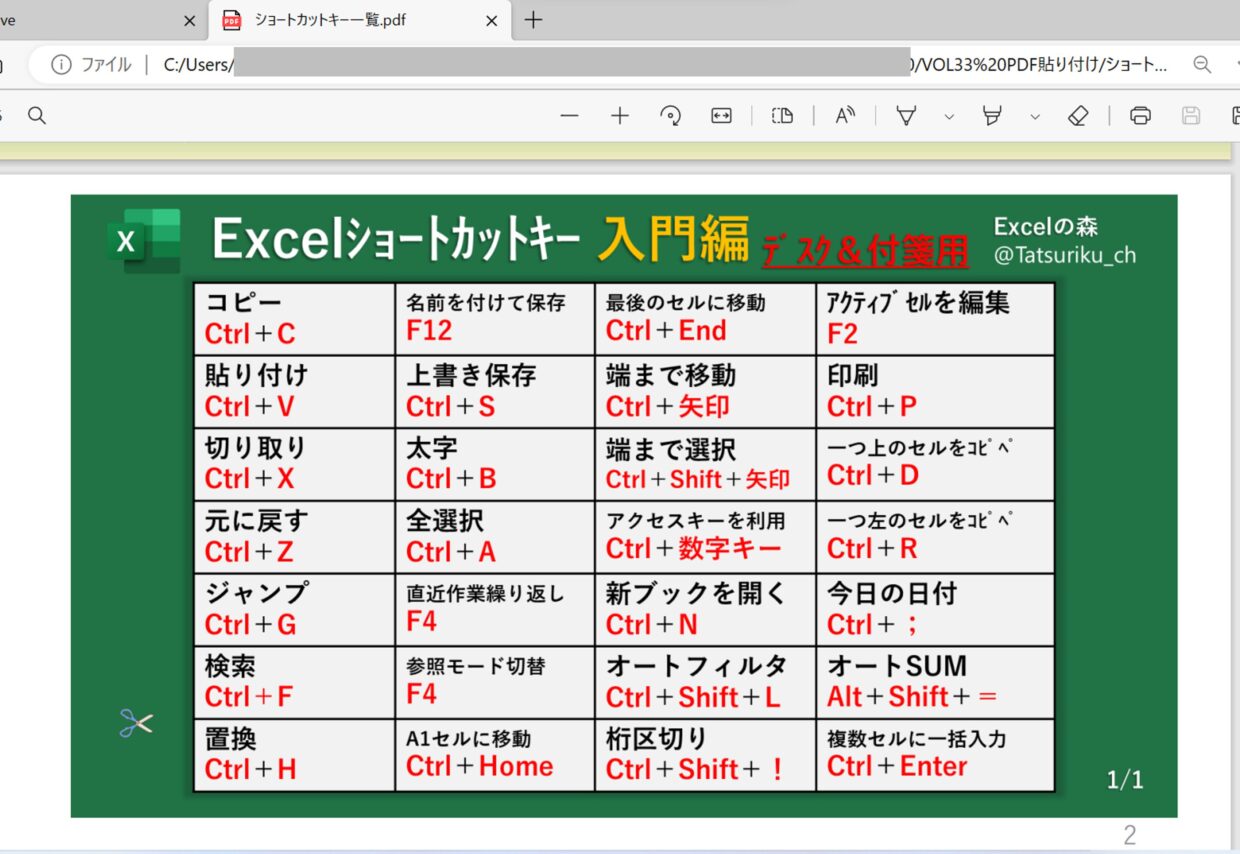
Task: Click the 今日の日付 cell
Action: click(936, 610)
